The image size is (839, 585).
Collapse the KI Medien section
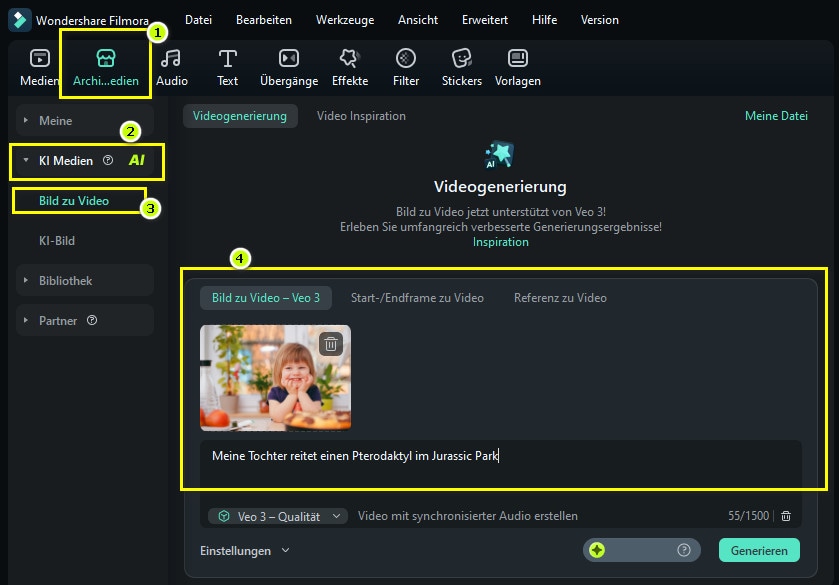click(x=26, y=160)
